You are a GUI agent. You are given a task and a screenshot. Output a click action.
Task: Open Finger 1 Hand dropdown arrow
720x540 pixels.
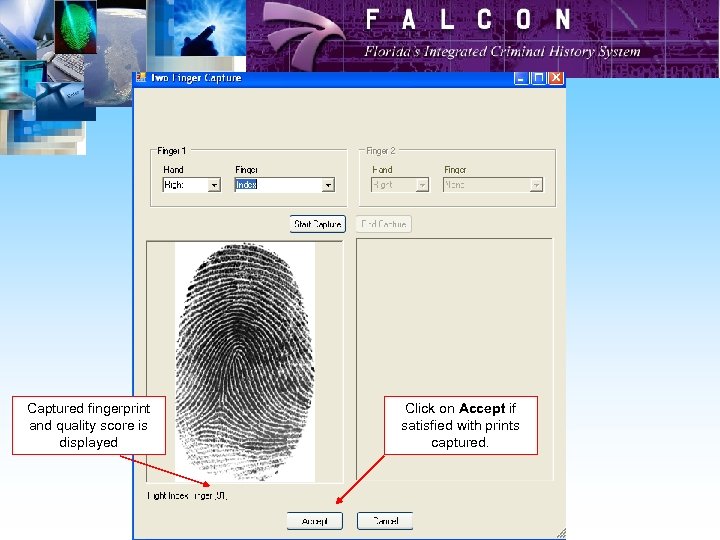(214, 185)
